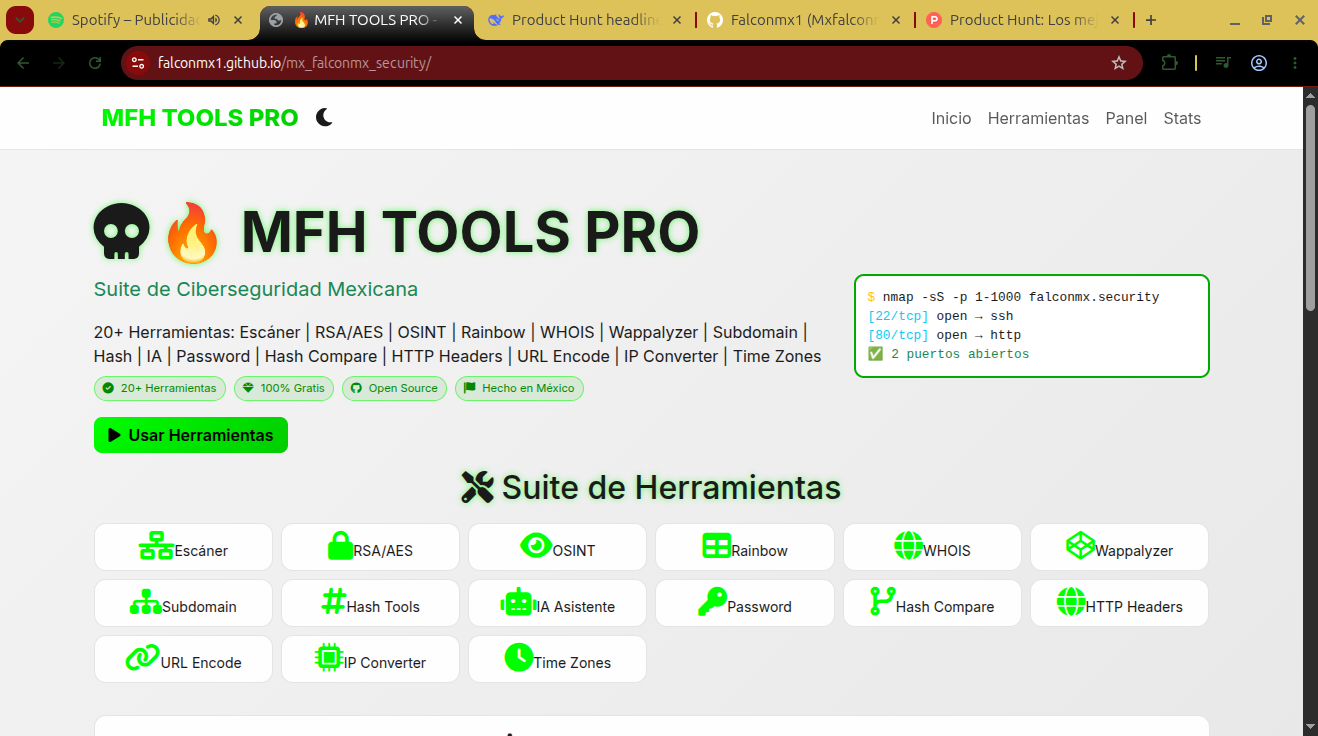
Task: Click the Suite de Ciberseguridad Mexicana subtitle
Action: click(x=256, y=289)
